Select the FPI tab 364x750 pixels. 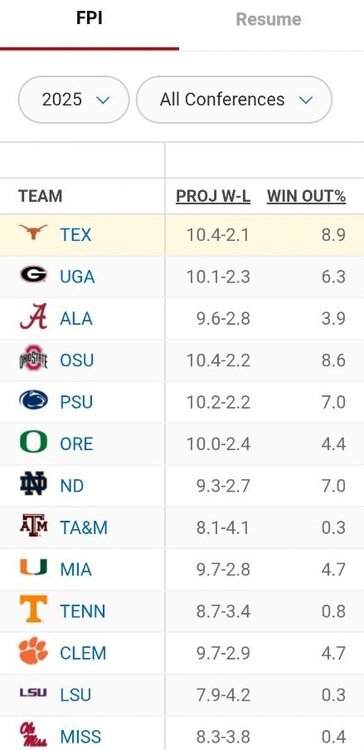[x=89, y=19]
